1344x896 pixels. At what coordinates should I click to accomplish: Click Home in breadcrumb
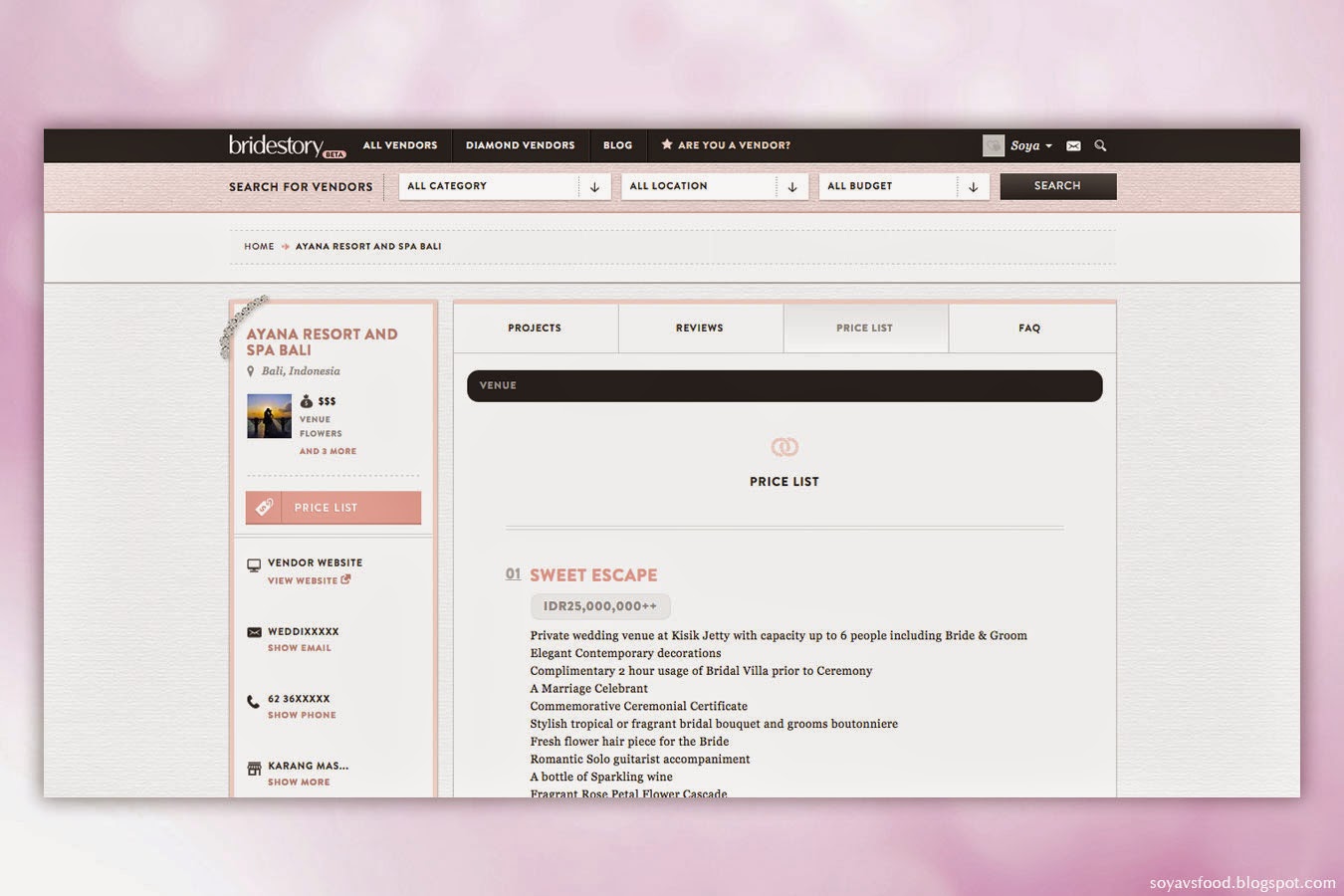[x=259, y=246]
